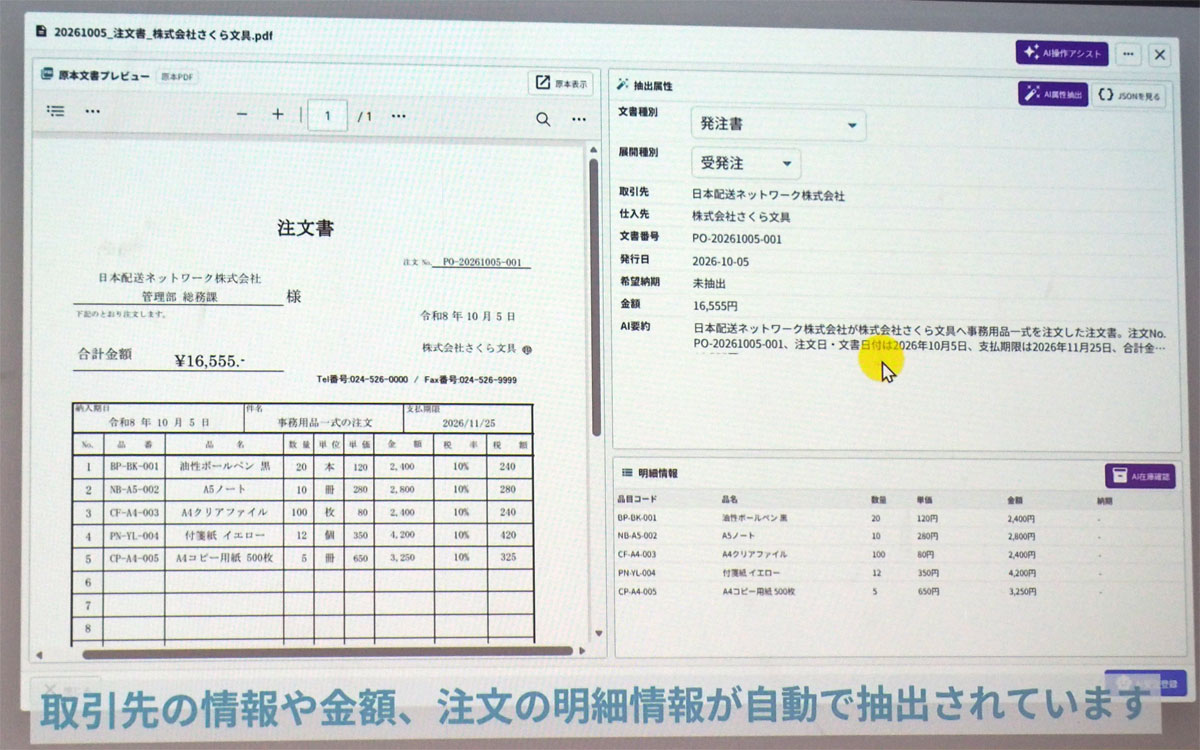Click the 令和8年10月5日 date beside the order number

click(x=468, y=316)
